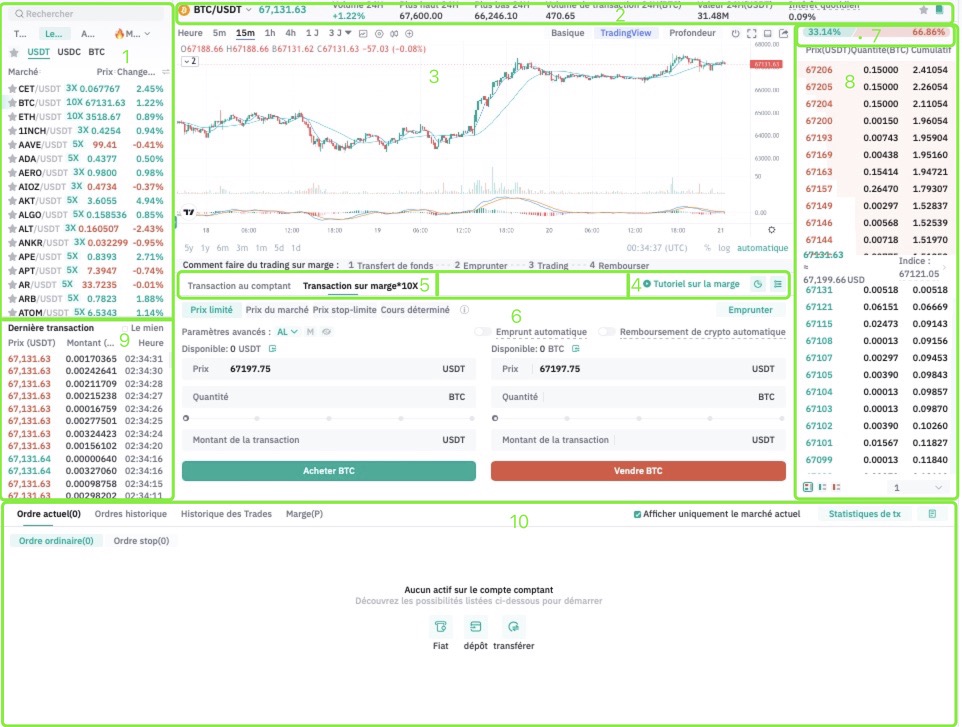Toggle advanced parameter visibility eye
Screen dimensions: 962x727
click(x=326, y=332)
